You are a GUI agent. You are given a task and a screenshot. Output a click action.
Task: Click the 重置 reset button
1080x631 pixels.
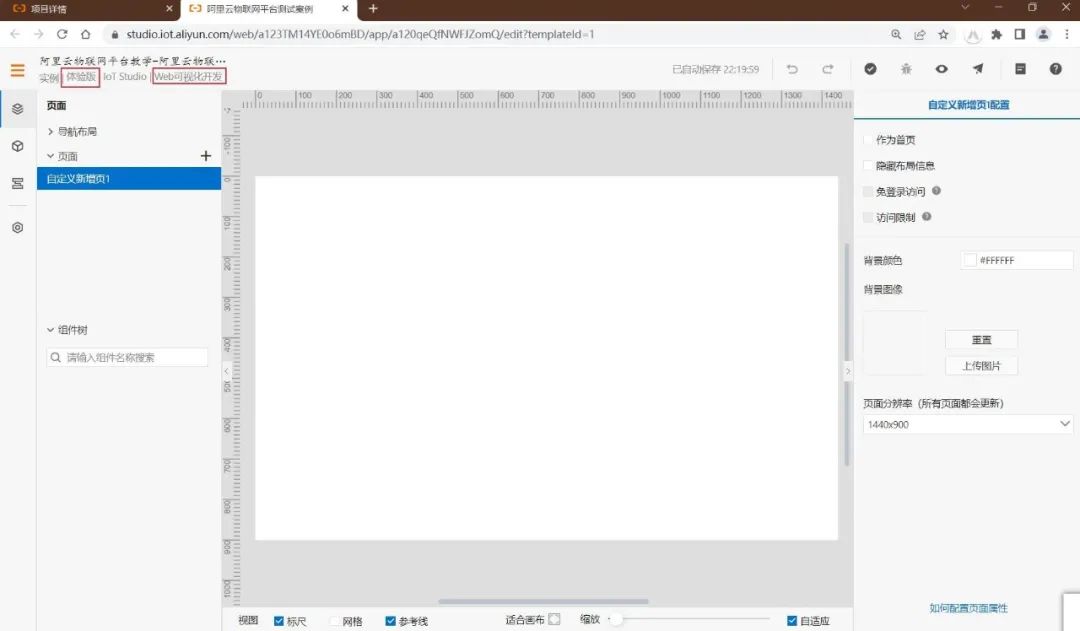click(x=982, y=340)
